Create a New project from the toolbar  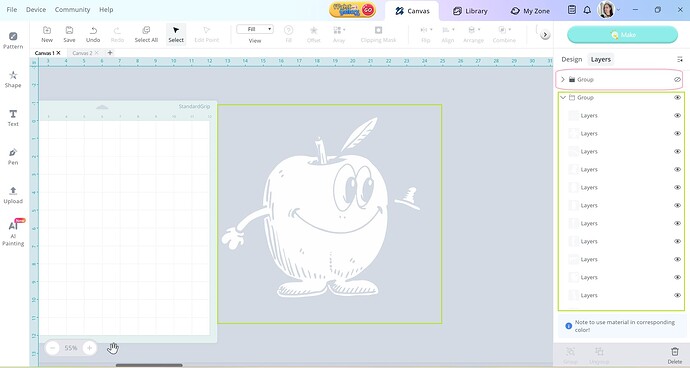click(x=47, y=34)
